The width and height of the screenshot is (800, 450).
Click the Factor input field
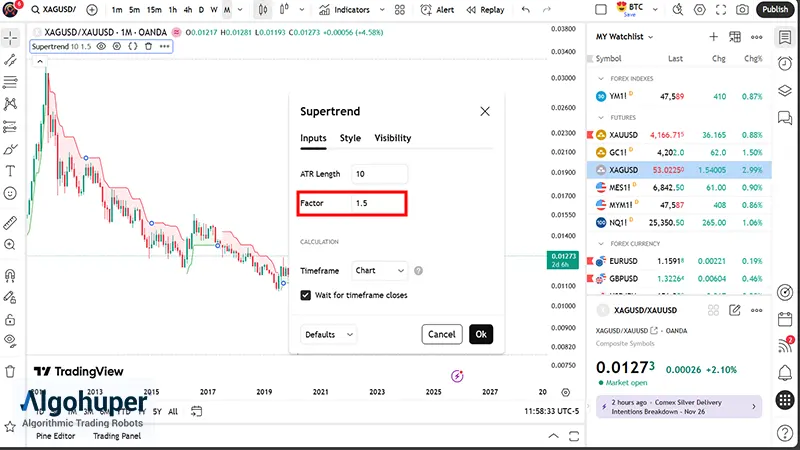[x=379, y=203]
